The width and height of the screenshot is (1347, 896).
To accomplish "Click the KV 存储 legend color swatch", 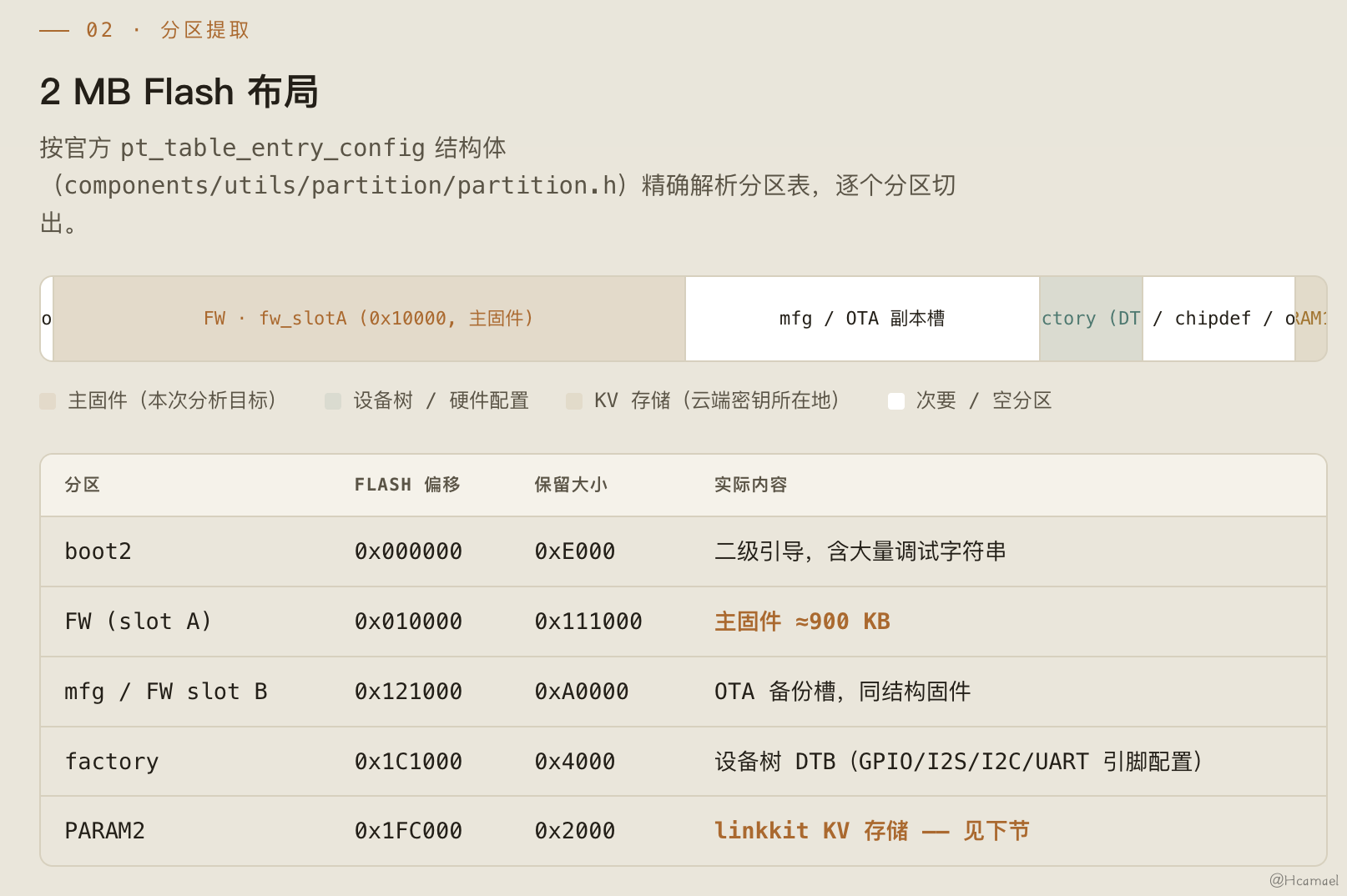I will coord(574,401).
